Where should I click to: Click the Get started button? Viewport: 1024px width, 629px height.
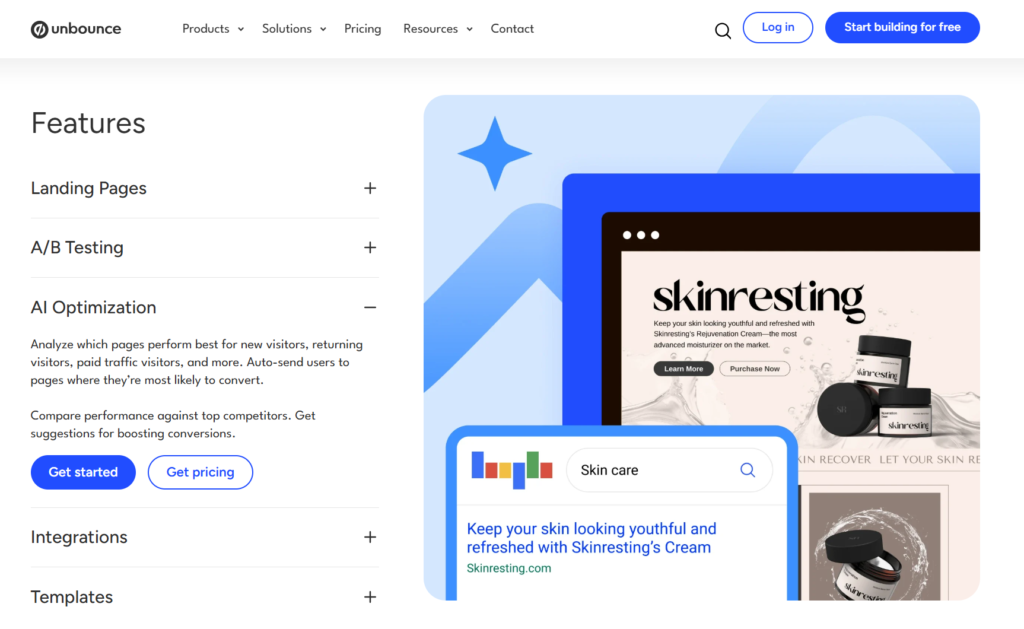pyautogui.click(x=83, y=472)
